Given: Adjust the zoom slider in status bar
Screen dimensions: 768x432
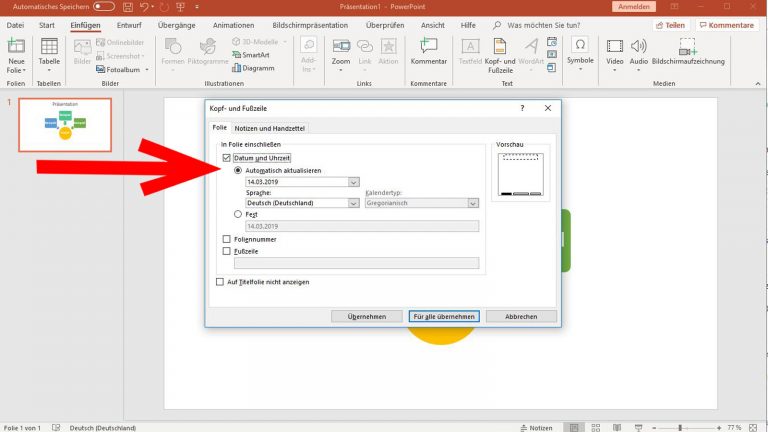Looking at the screenshot, I should (680, 427).
